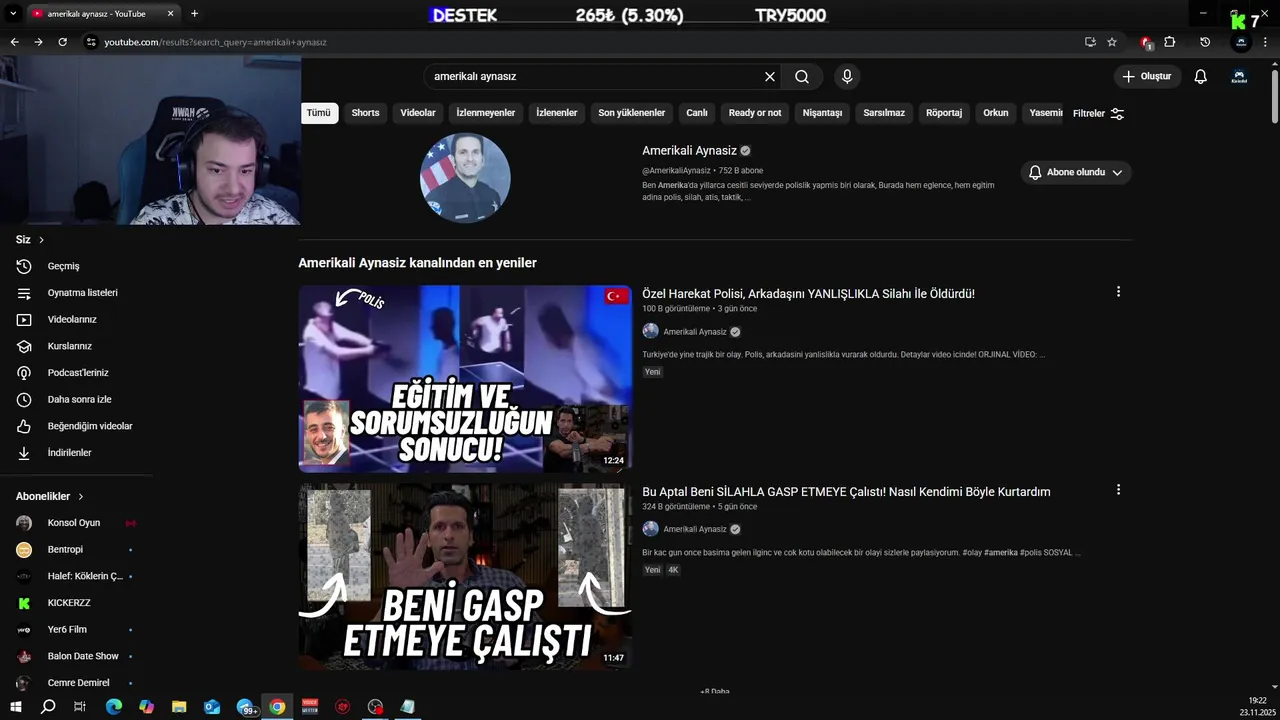Open Özel Harekat Polisi video title
This screenshot has width=1280, height=720.
click(x=808, y=294)
